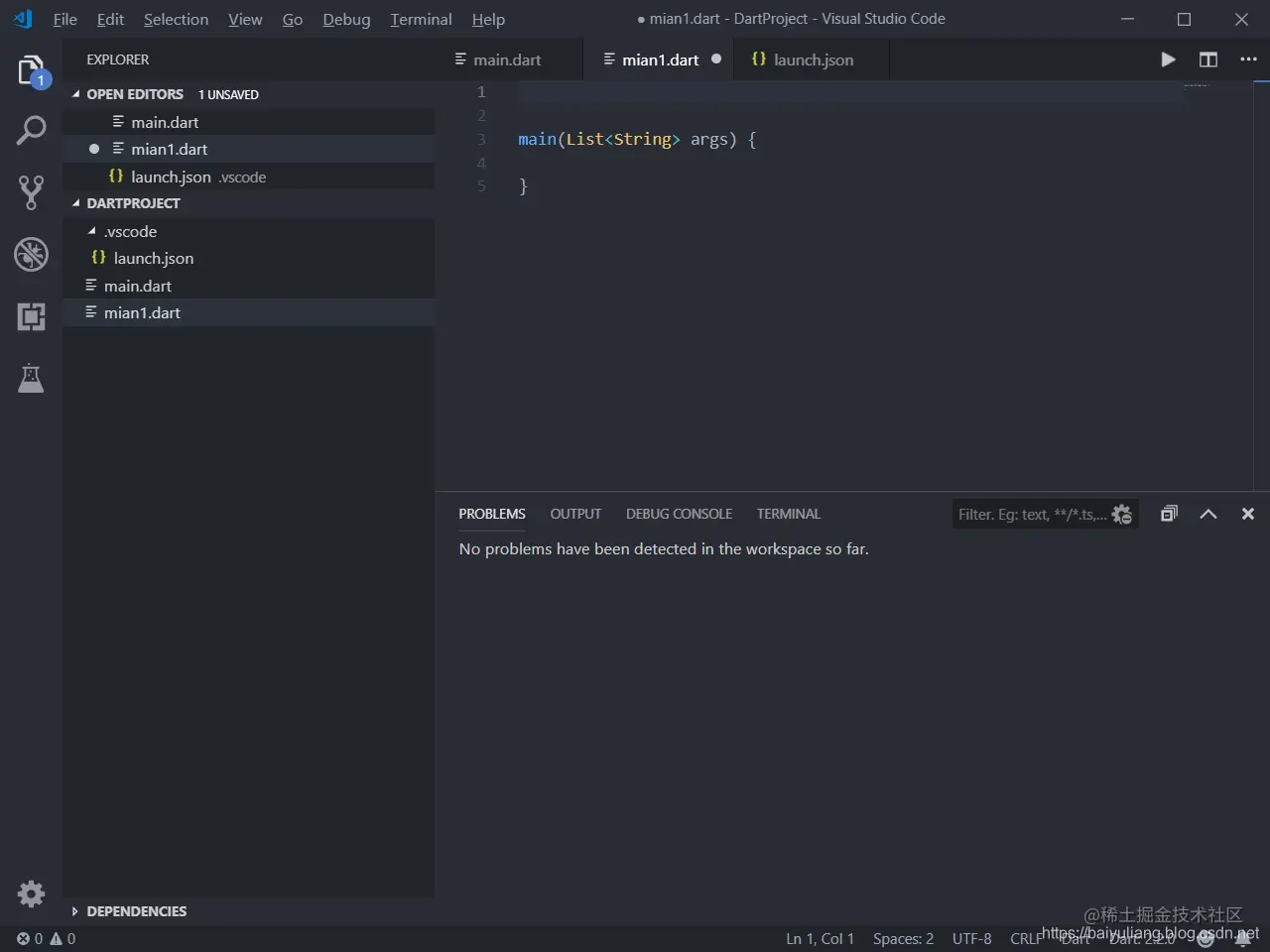Image resolution: width=1270 pixels, height=952 pixels.
Task: Open the Debug view (crossed-out bug icon)
Action: [x=31, y=254]
